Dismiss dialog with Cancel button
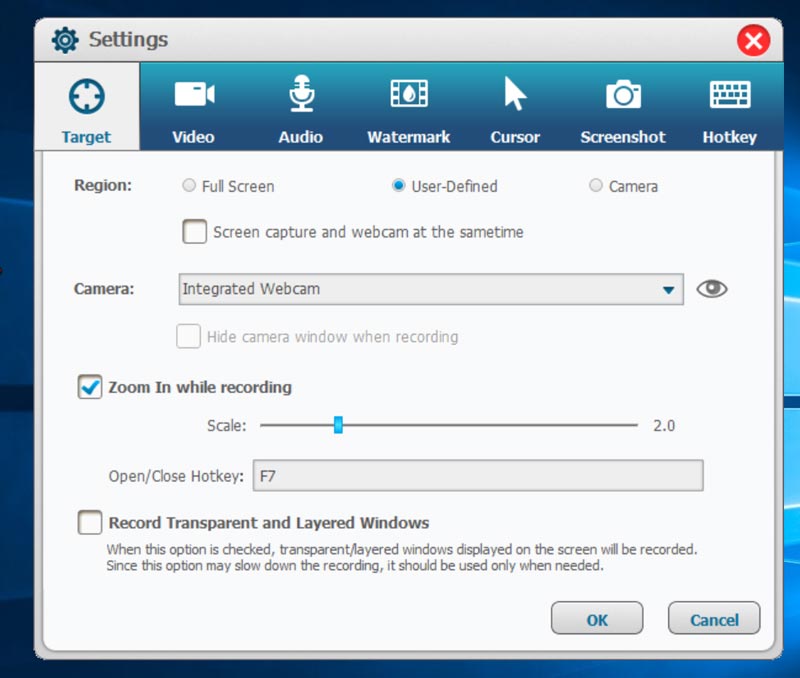 [714, 618]
